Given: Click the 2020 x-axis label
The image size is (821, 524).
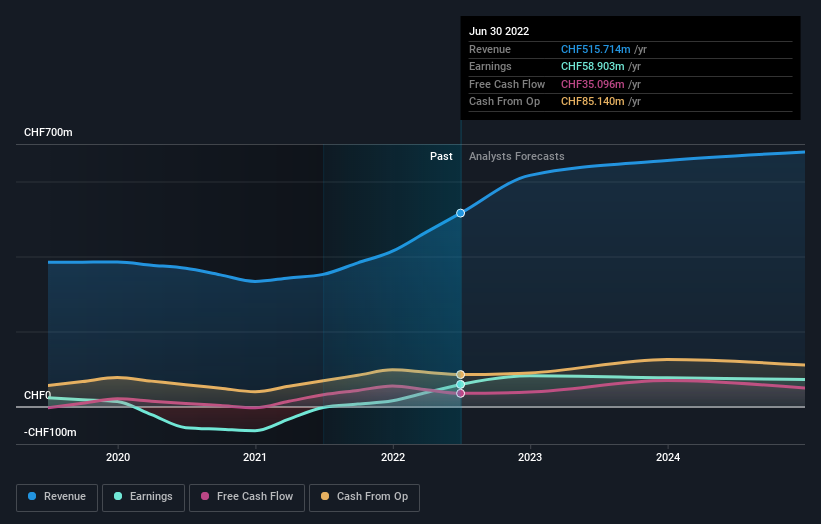Looking at the screenshot, I should point(118,457).
